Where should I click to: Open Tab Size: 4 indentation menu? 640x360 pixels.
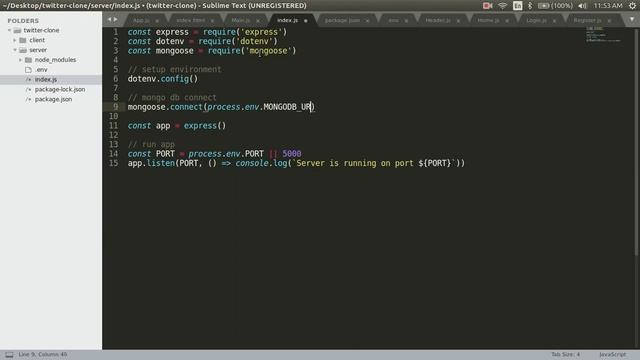click(x=565, y=354)
